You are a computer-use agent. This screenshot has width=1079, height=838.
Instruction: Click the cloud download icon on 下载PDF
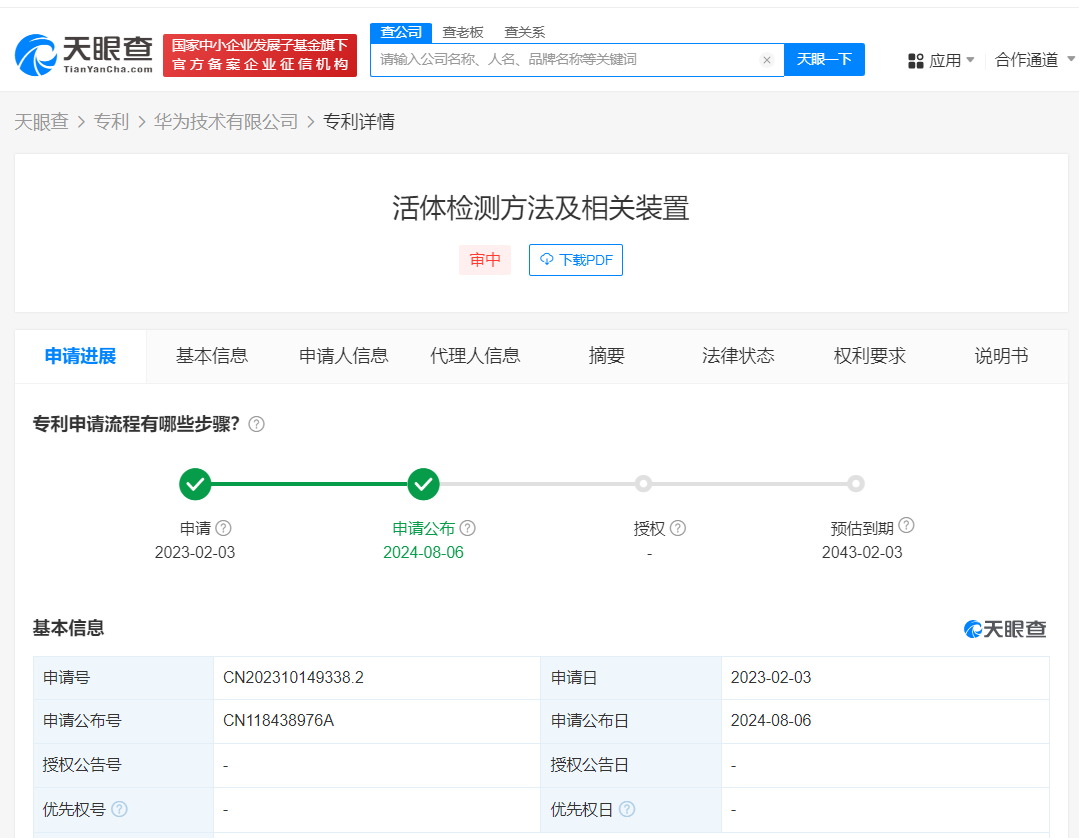(x=546, y=260)
